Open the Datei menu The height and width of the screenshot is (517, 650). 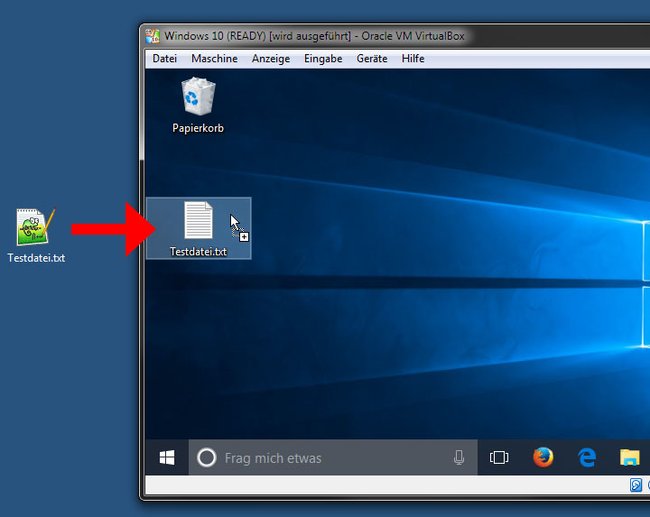[165, 58]
